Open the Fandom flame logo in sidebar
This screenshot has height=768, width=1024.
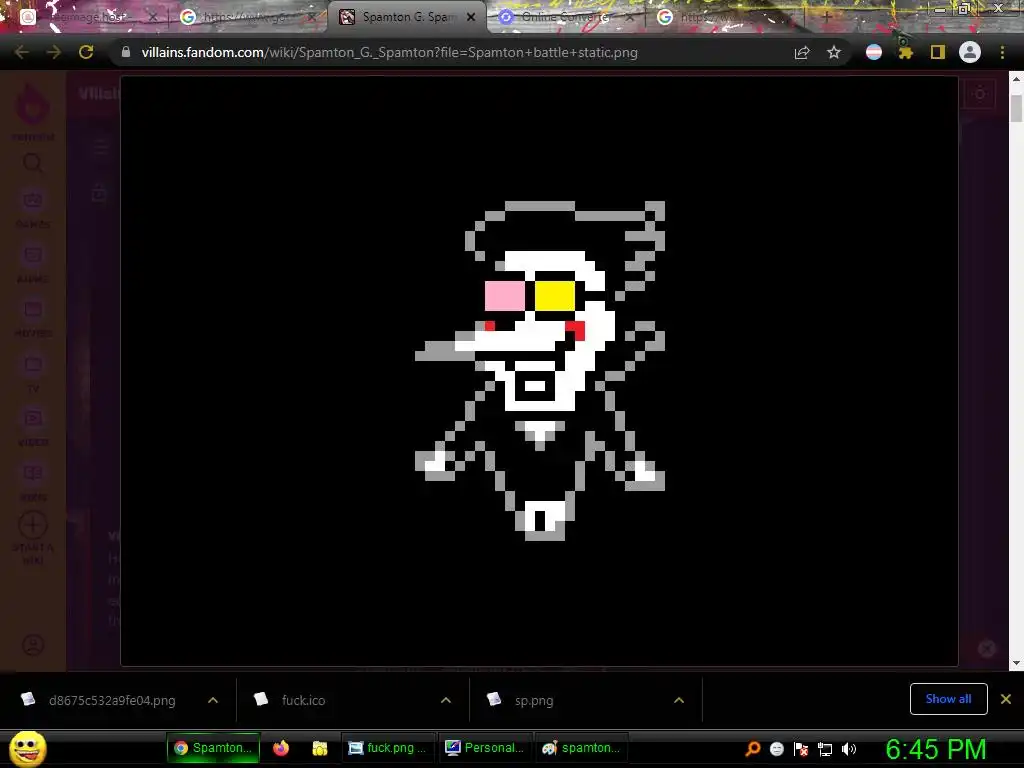pyautogui.click(x=32, y=103)
